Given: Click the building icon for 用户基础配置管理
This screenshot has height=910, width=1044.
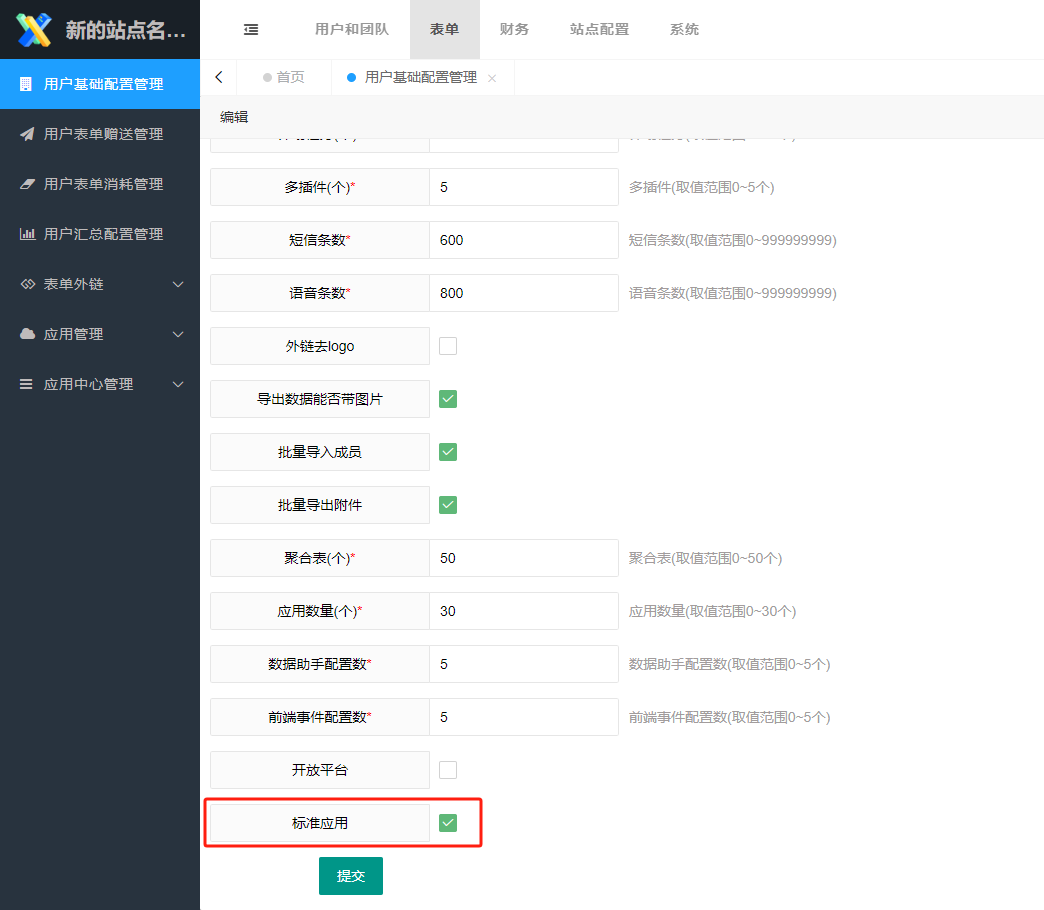Looking at the screenshot, I should pos(26,84).
